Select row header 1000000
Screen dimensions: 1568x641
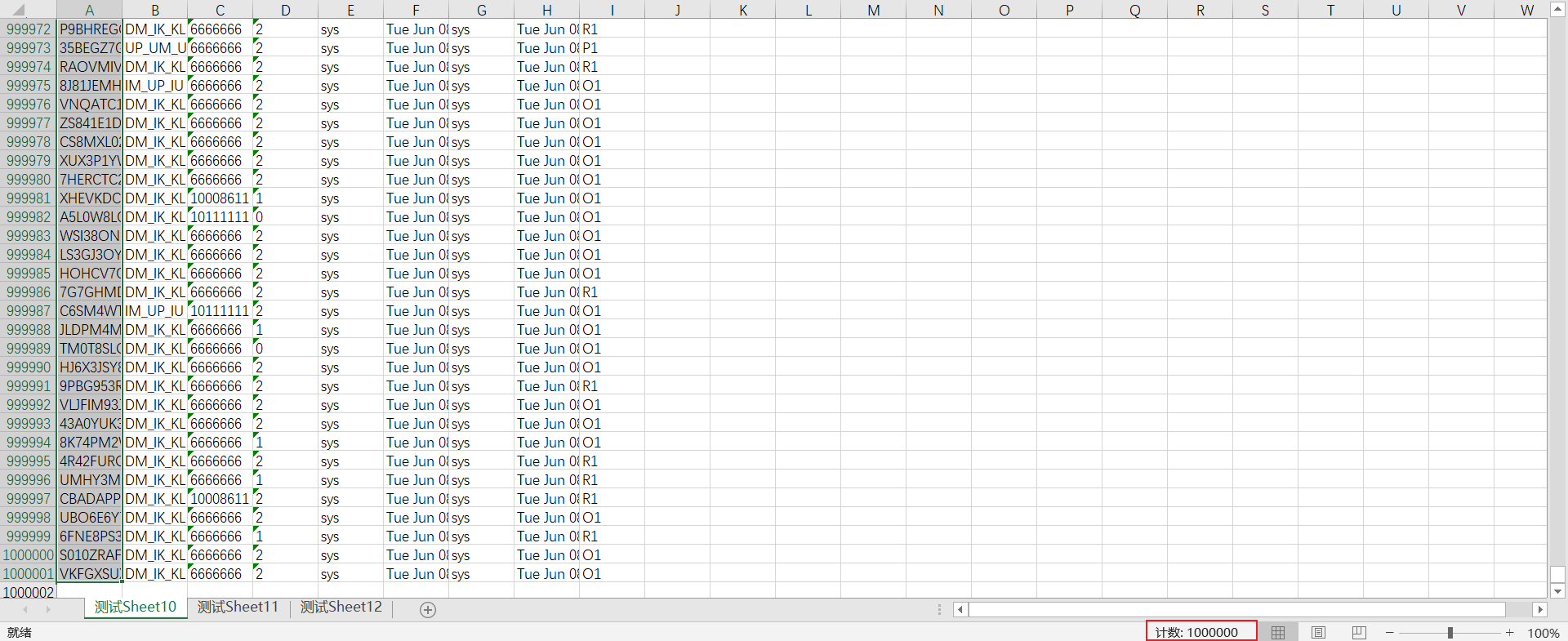tap(28, 555)
